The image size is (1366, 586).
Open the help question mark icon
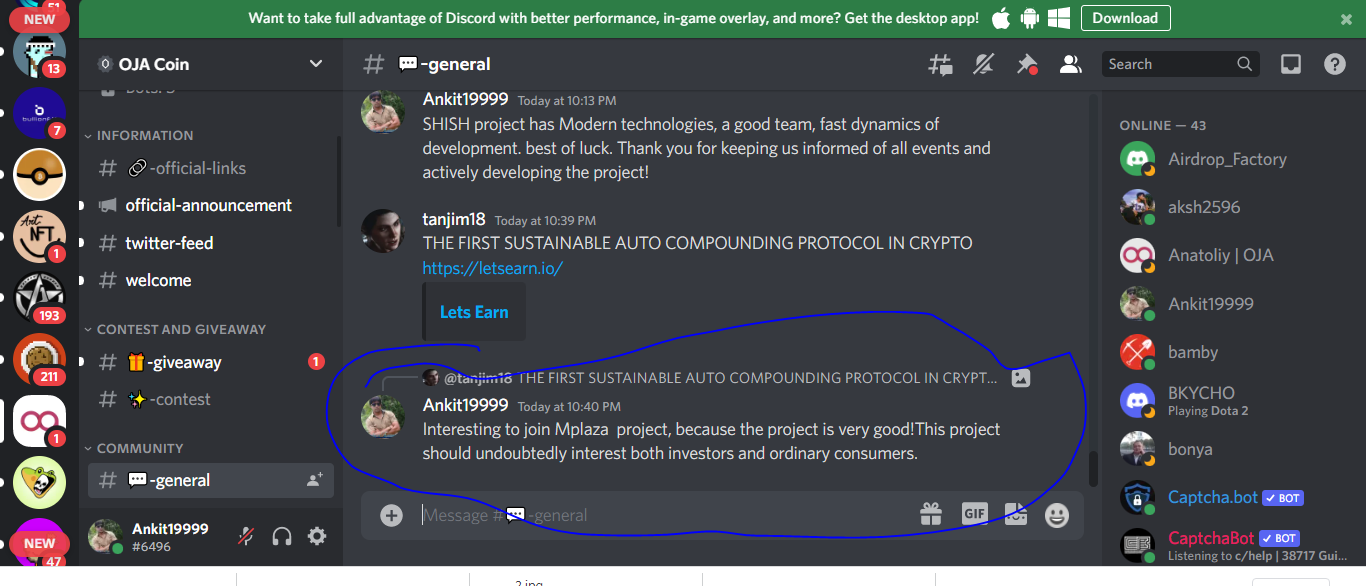(x=1335, y=64)
